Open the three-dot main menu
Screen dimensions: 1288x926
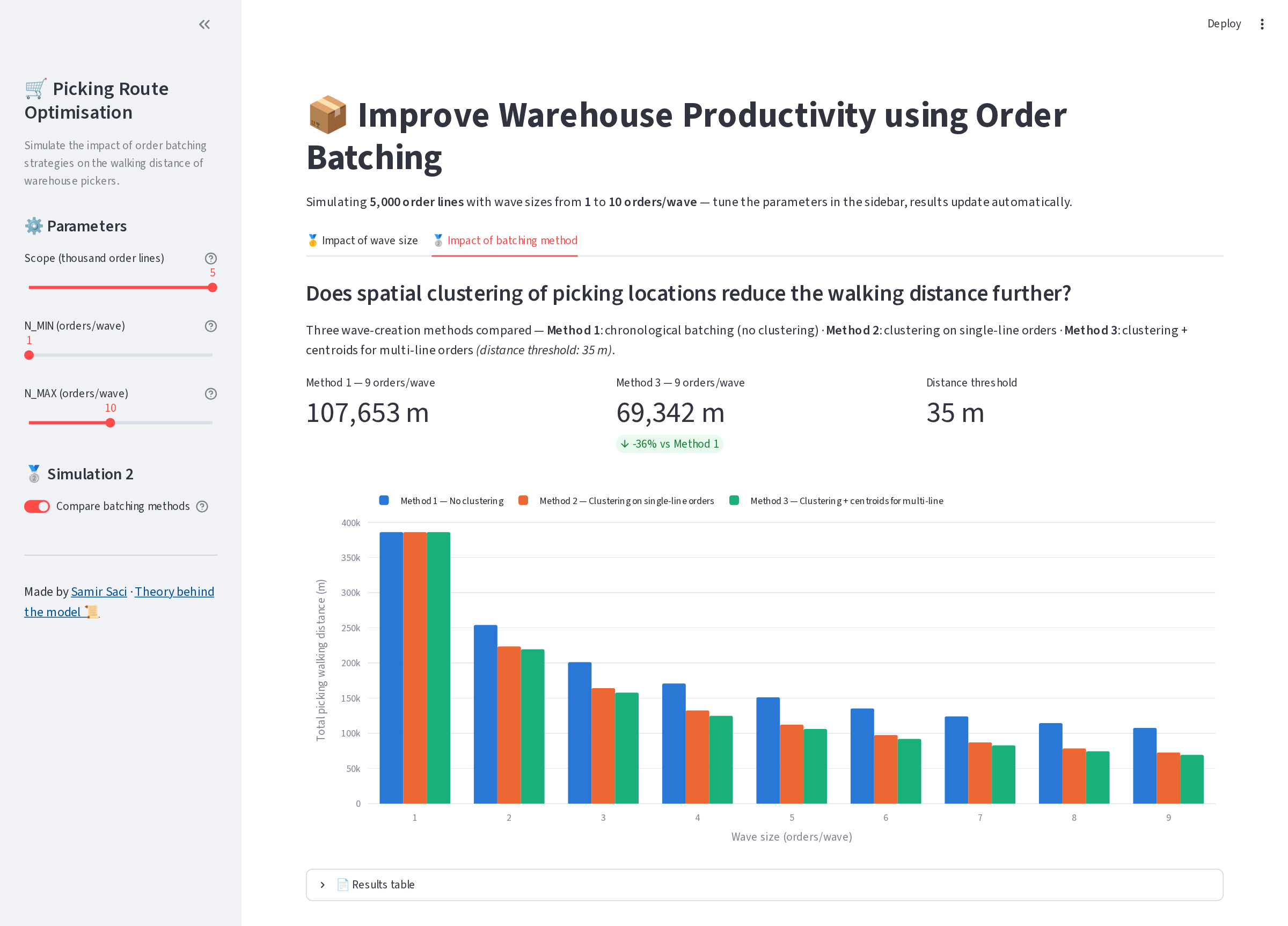tap(1262, 24)
